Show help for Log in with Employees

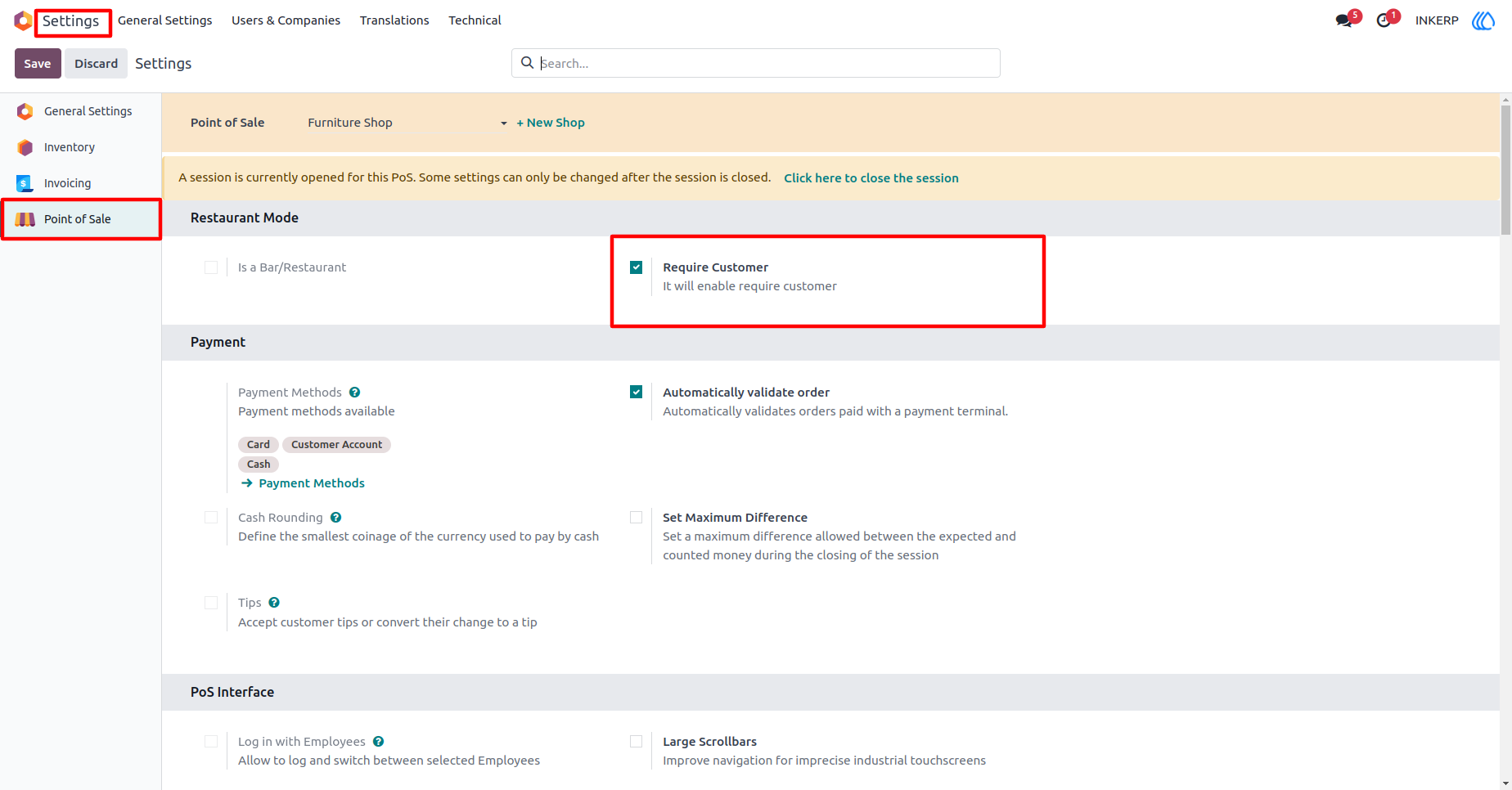378,742
